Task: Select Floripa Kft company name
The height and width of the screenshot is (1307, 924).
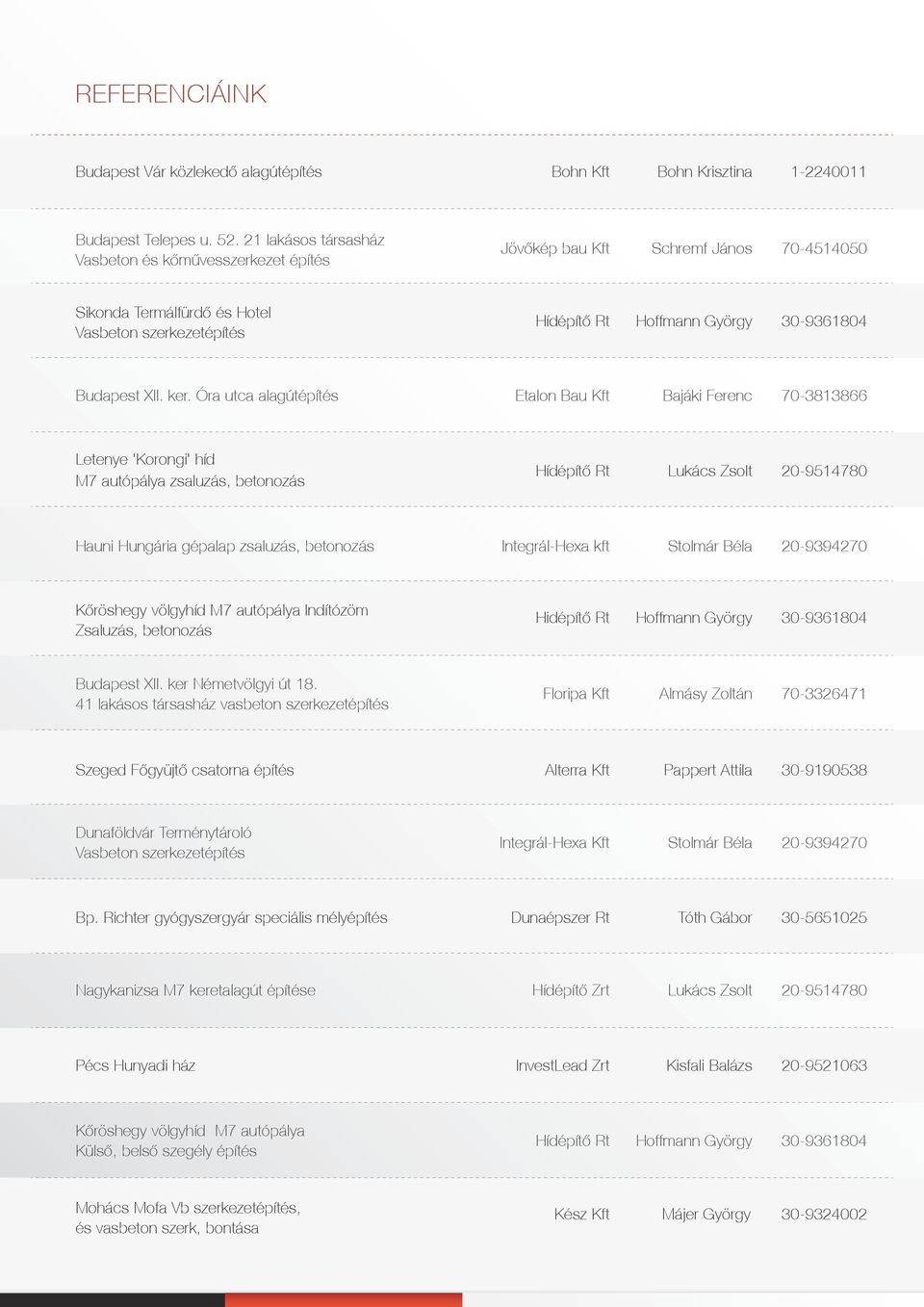Action: pyautogui.click(x=576, y=693)
